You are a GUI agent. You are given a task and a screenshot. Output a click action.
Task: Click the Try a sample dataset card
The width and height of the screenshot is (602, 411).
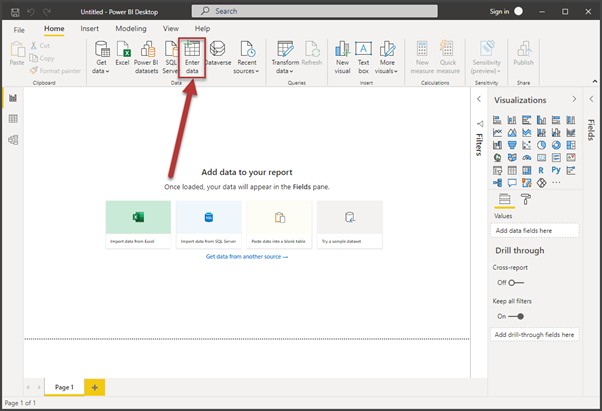(x=350, y=224)
